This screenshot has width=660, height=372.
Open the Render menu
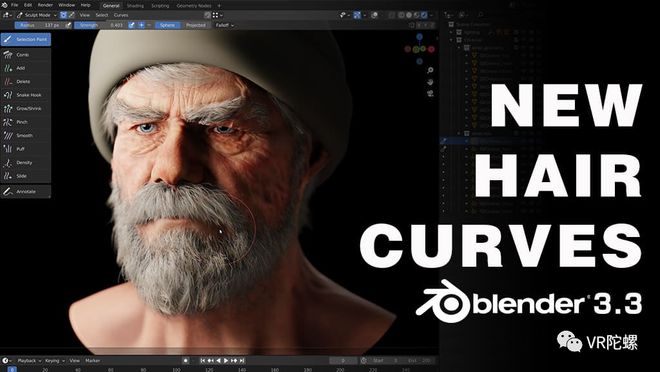(45, 5)
